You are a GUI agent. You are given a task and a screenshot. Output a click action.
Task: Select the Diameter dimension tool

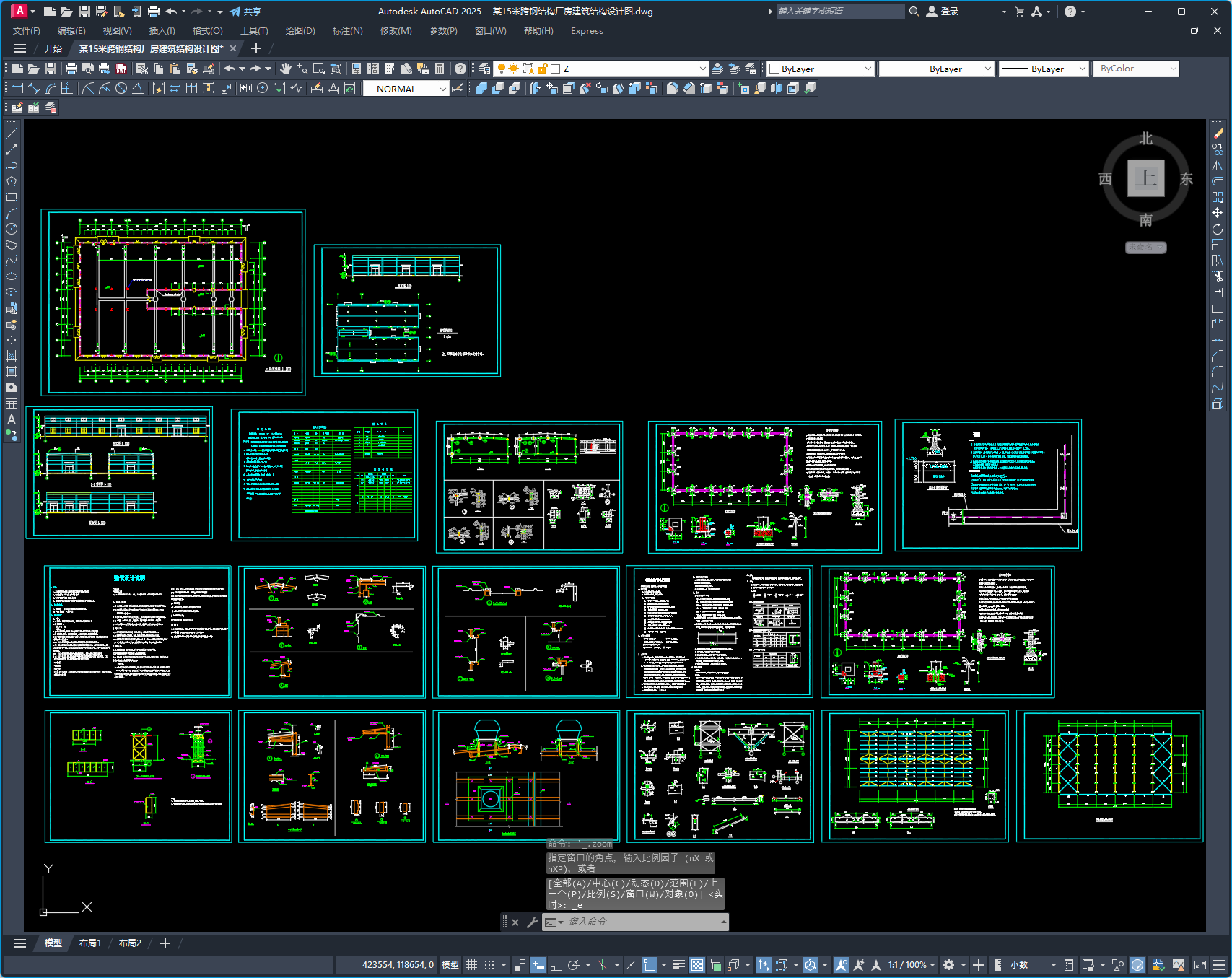[x=121, y=88]
